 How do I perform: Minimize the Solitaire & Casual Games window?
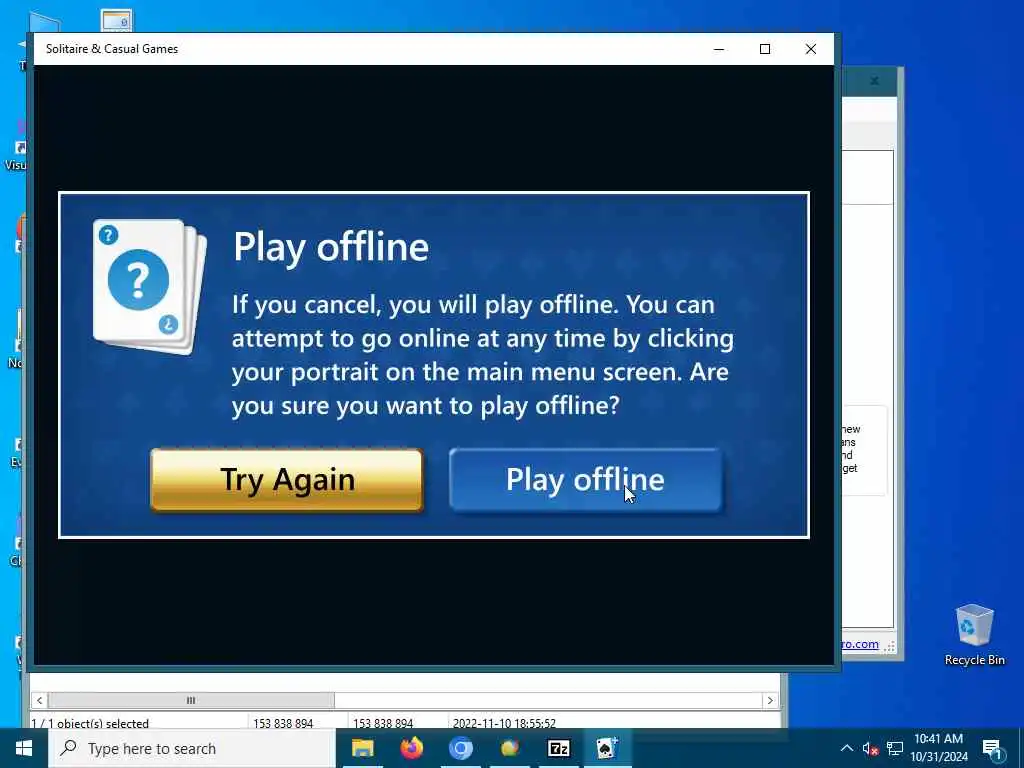point(719,49)
